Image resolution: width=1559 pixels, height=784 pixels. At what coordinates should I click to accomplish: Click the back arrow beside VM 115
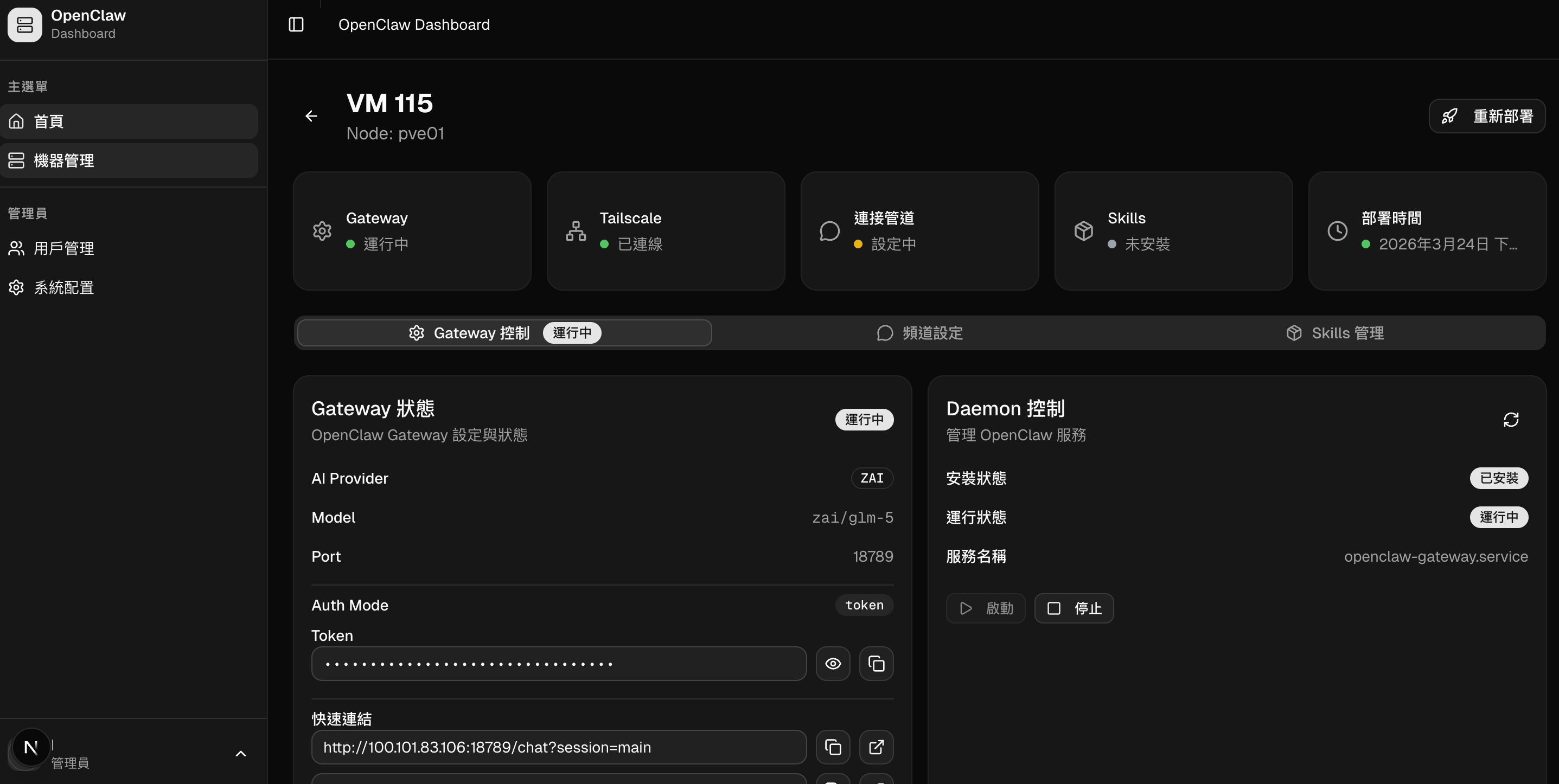[x=311, y=116]
